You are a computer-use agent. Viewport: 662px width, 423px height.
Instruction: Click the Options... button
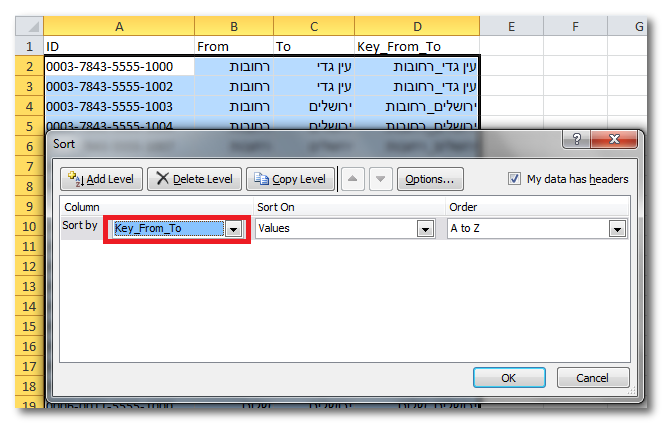pos(430,179)
